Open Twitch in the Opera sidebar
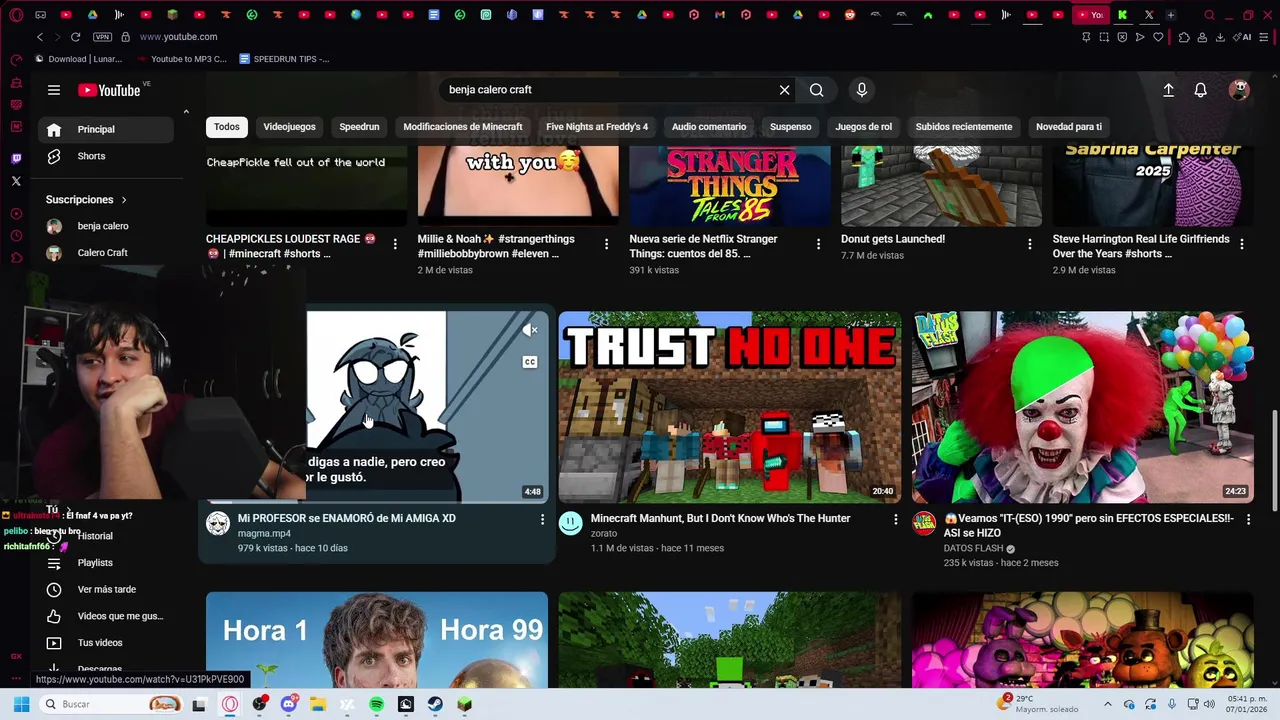This screenshot has height=720, width=1280. click(16, 159)
